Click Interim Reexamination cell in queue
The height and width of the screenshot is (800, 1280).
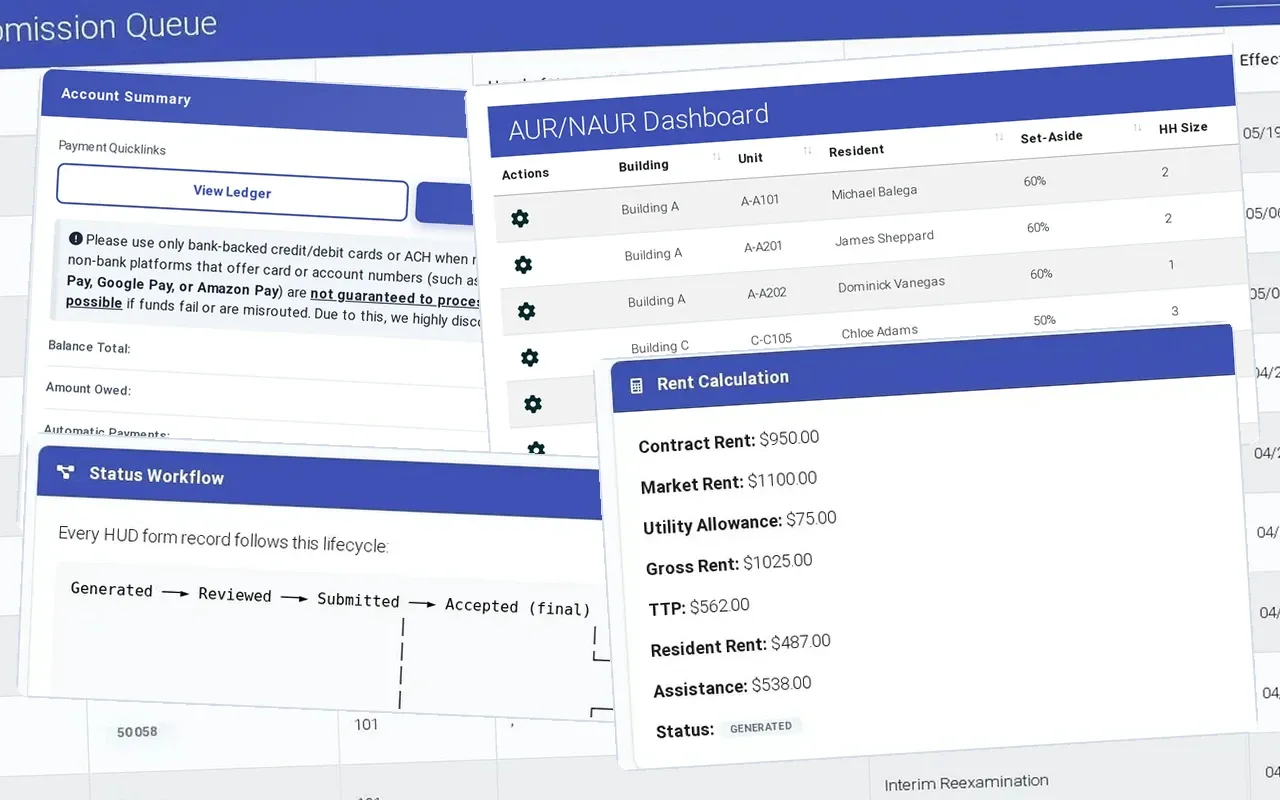[x=966, y=782]
